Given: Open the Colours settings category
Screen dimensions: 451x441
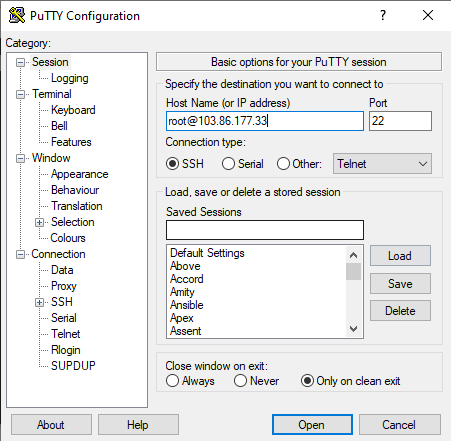Looking at the screenshot, I should tap(68, 238).
